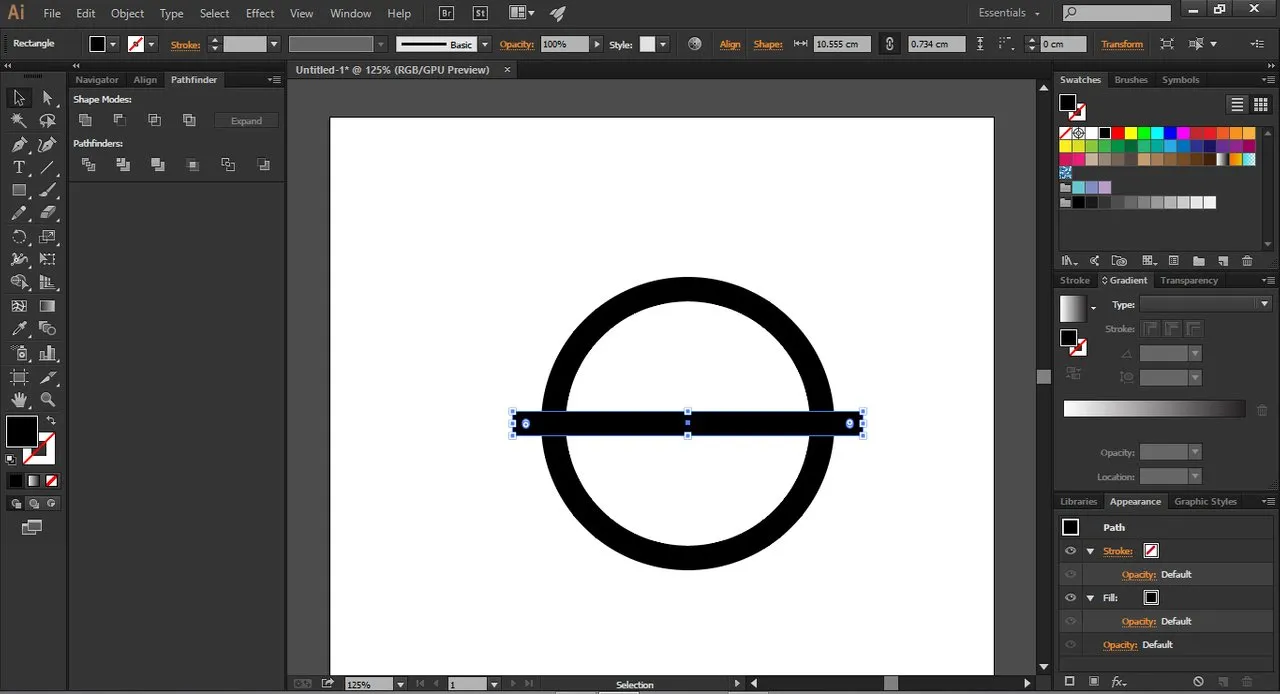Click the Unite shape mode in Pathfinder
Screen dimensions: 1280x694
(85, 120)
